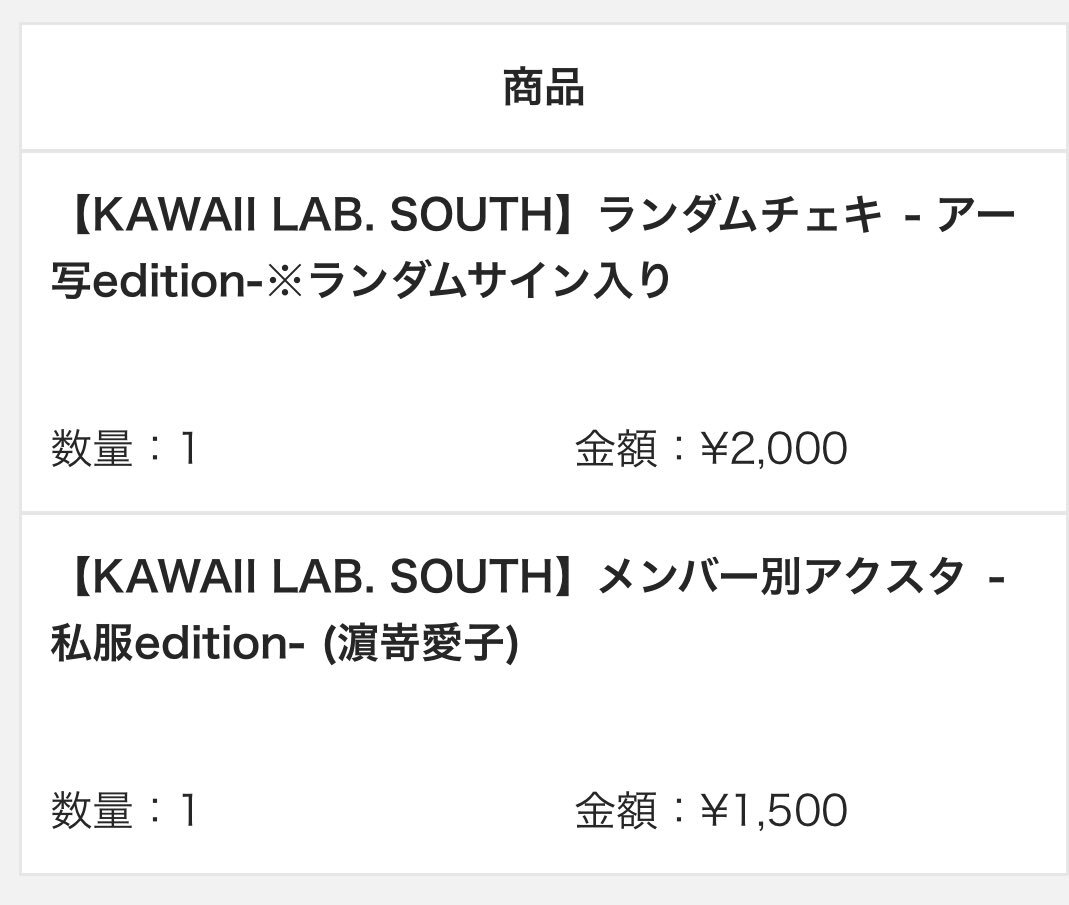Click the ¥2,000 price amount
The image size is (1069, 905).
pos(773,450)
